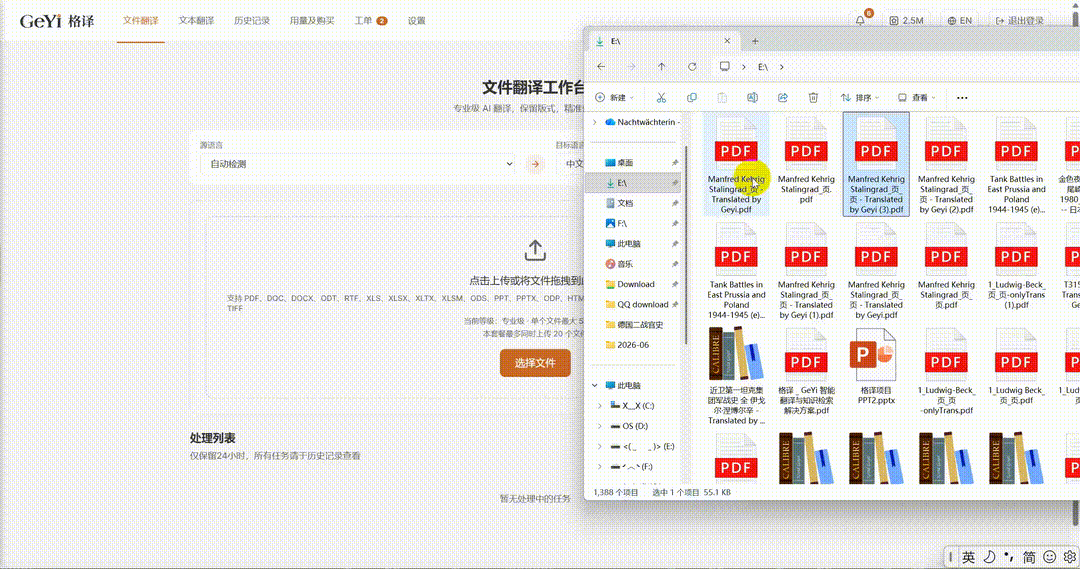Delete the selected file with trash icon
The image size is (1080, 569).
pos(813,98)
